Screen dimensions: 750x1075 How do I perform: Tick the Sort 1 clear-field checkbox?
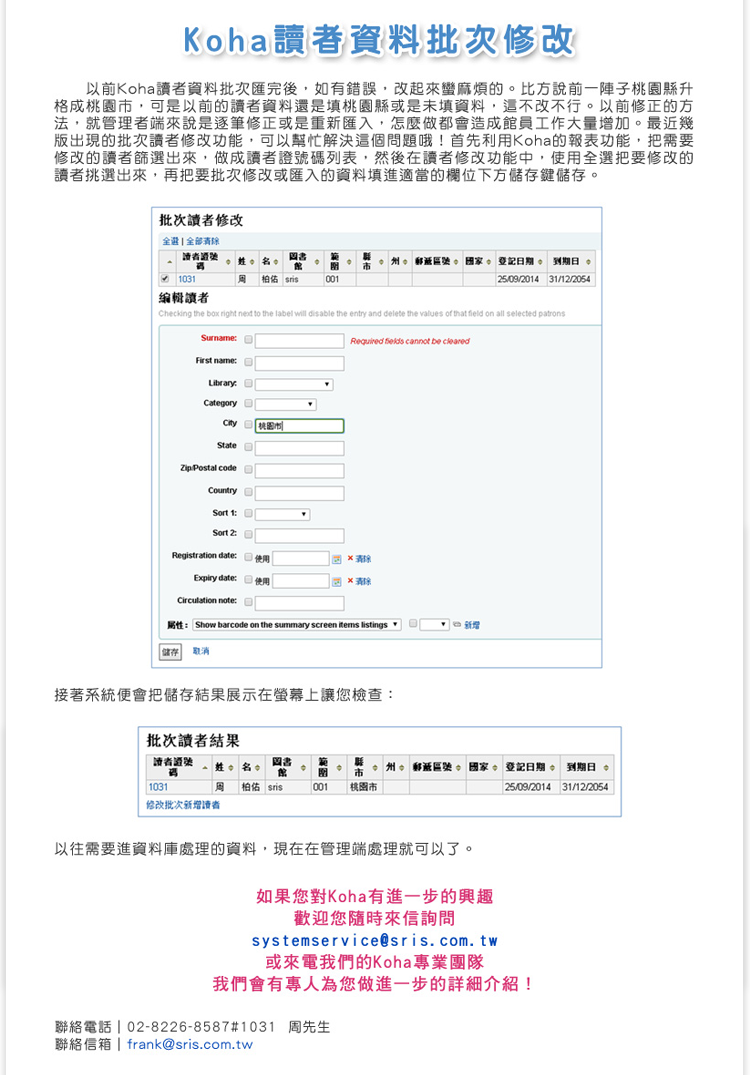click(248, 514)
